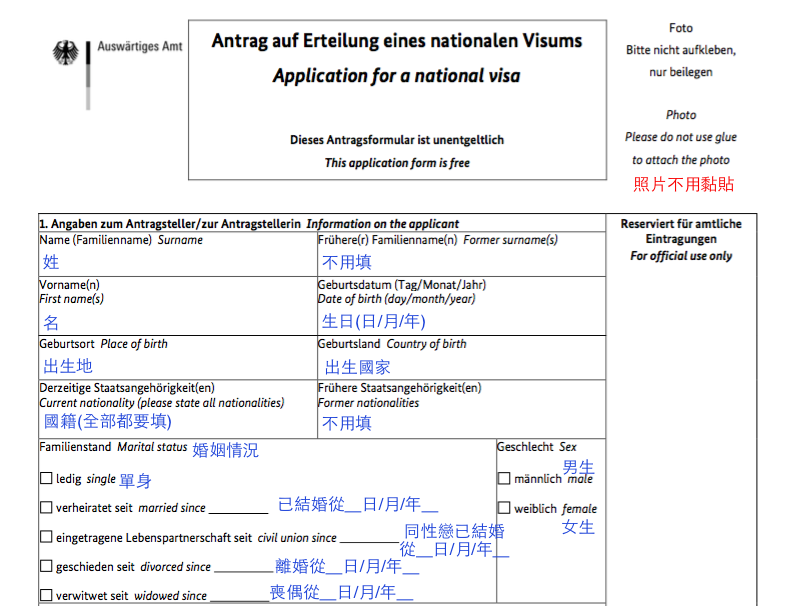
Task: Click the Former nationalities field
Action: [x=461, y=409]
